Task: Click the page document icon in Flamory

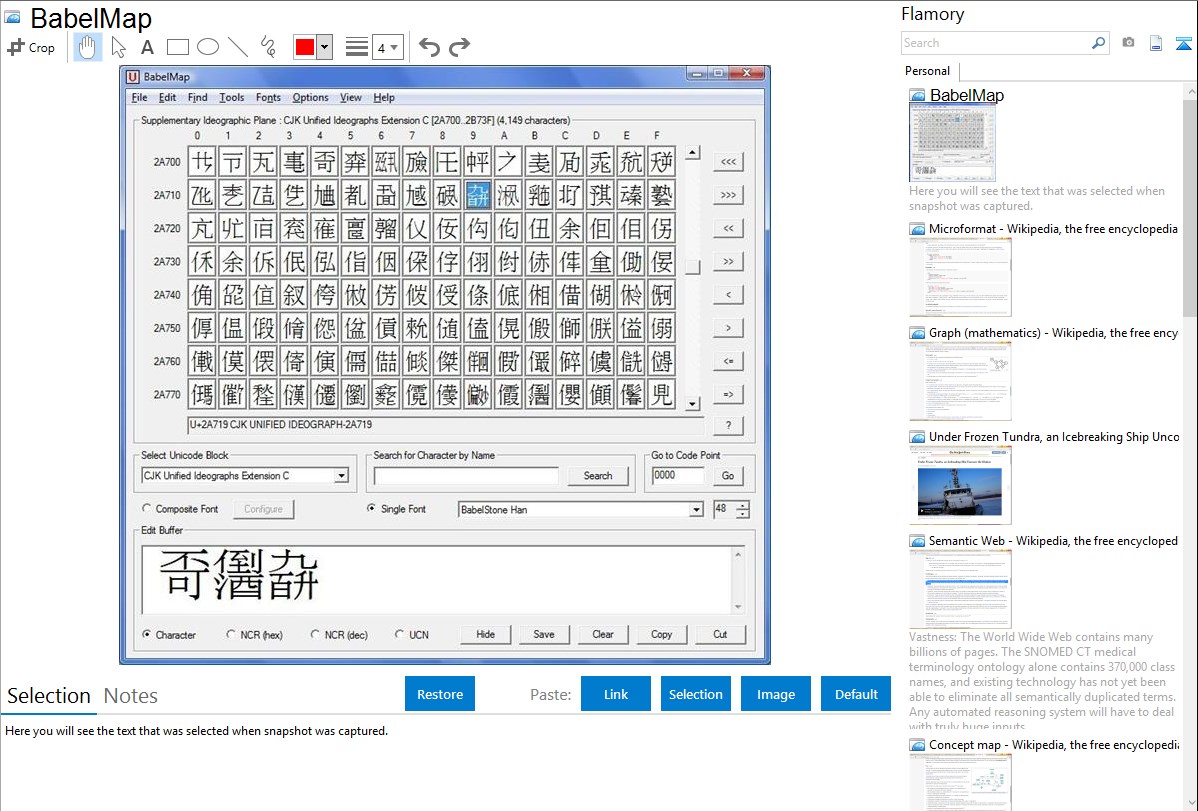Action: coord(1156,43)
